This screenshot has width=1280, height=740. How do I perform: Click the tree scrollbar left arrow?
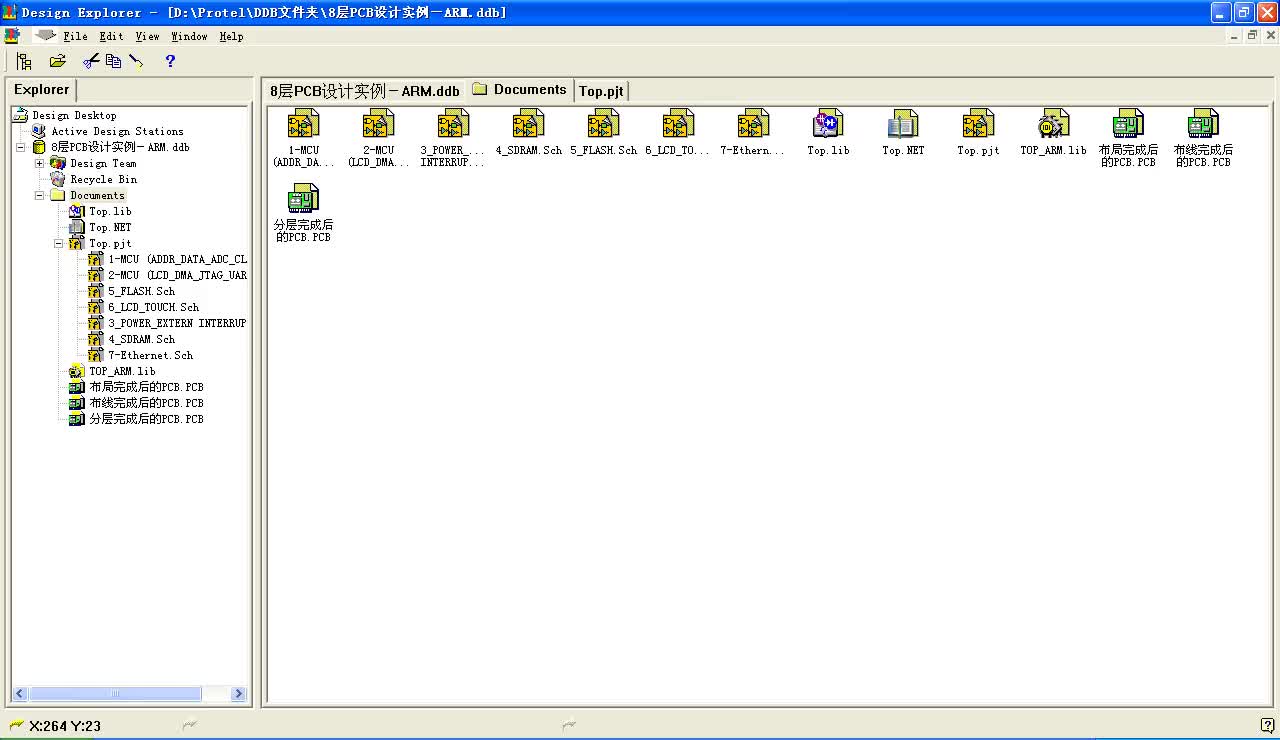tap(19, 693)
